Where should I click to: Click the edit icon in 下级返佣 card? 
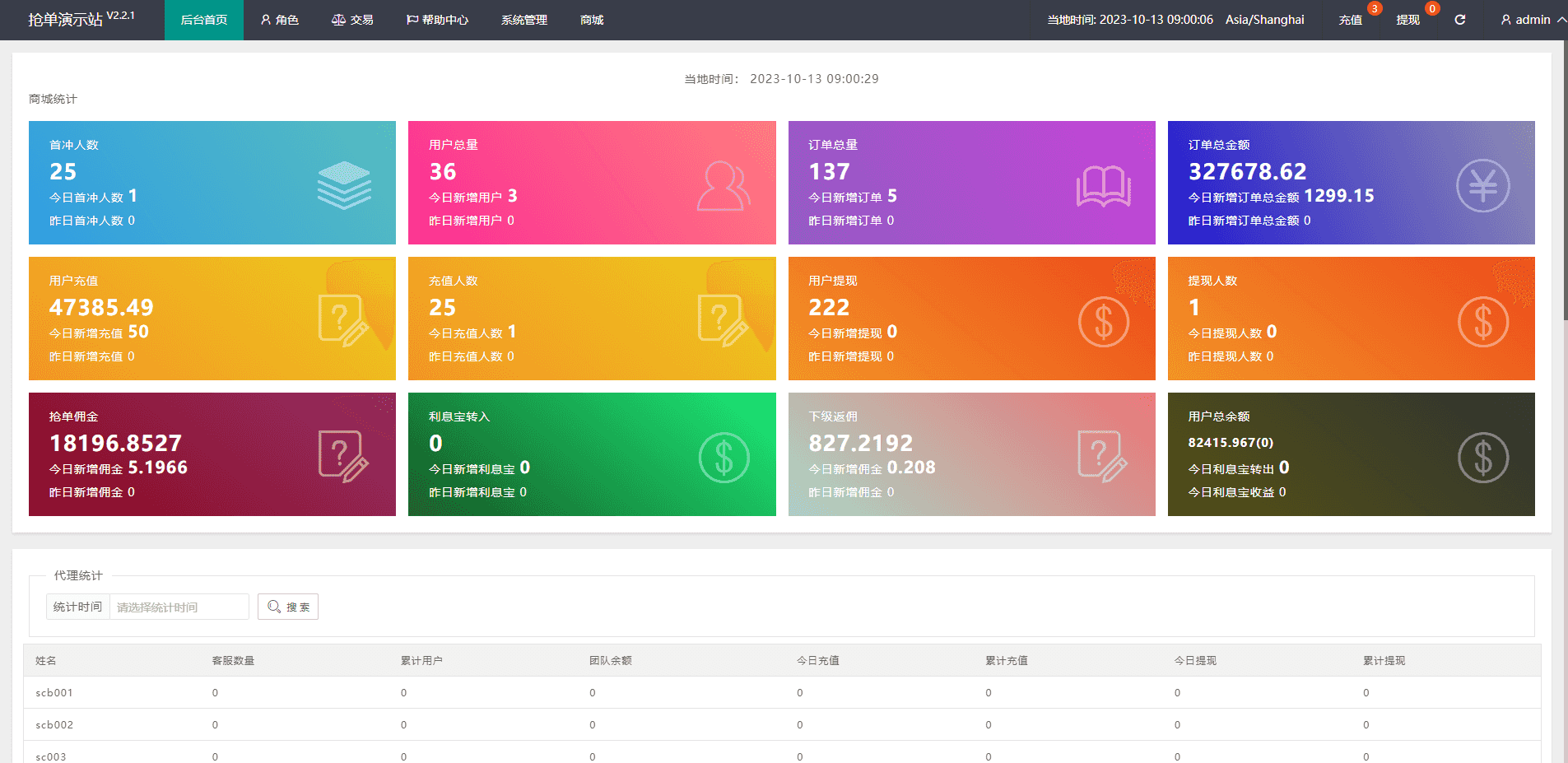pyautogui.click(x=1102, y=457)
